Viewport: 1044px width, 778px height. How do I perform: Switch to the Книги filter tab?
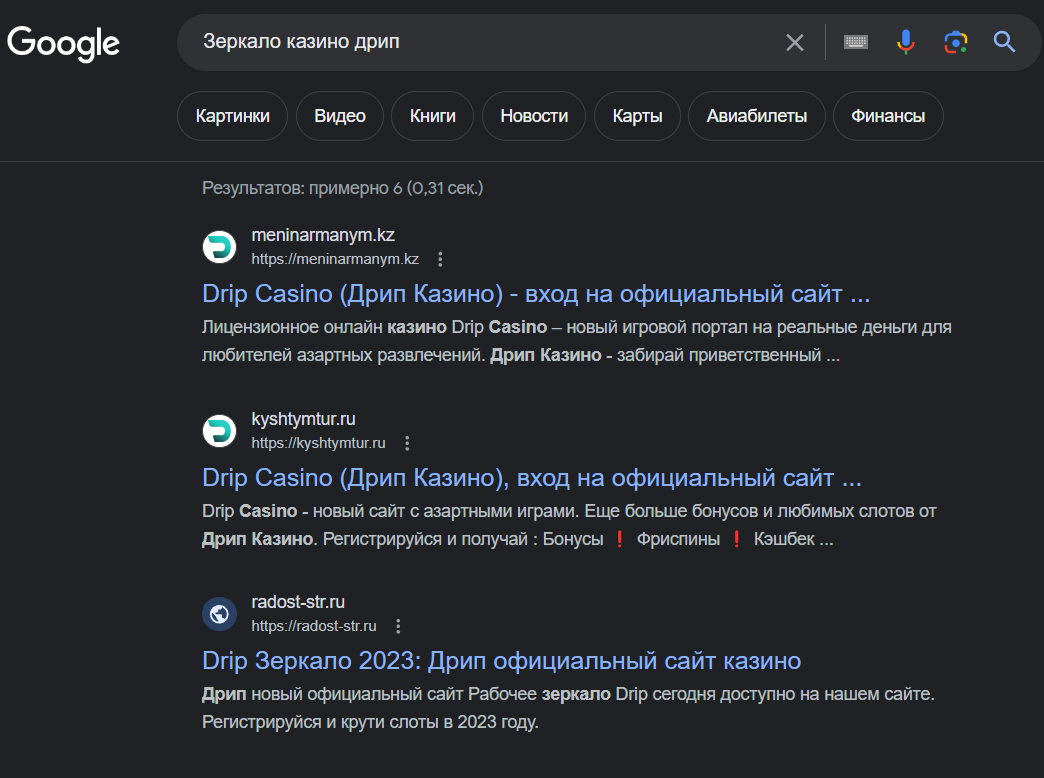click(433, 116)
